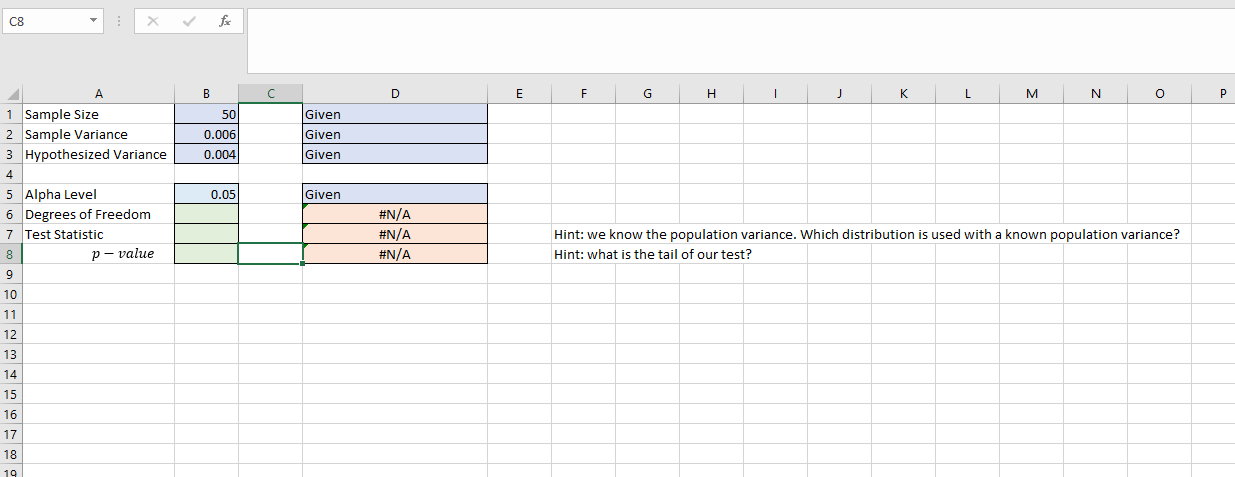Viewport: 1235px width, 477px height.
Task: Select the Sample Size value cell 50
Action: pyautogui.click(x=206, y=114)
